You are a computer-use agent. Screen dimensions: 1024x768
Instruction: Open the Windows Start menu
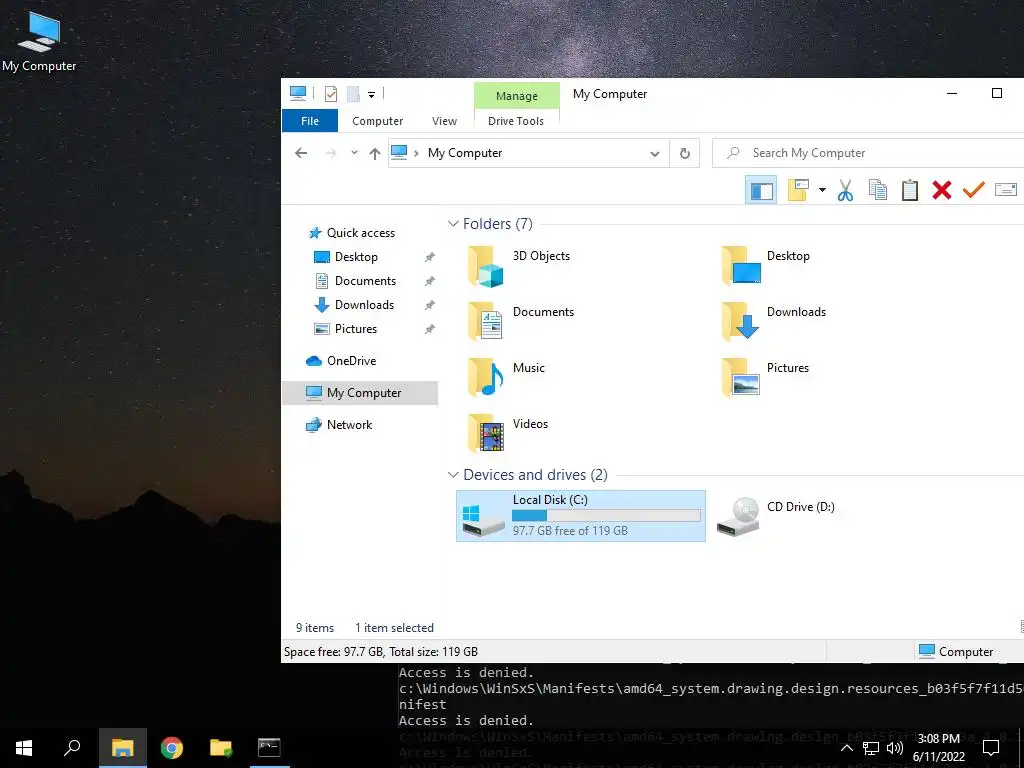(x=24, y=748)
